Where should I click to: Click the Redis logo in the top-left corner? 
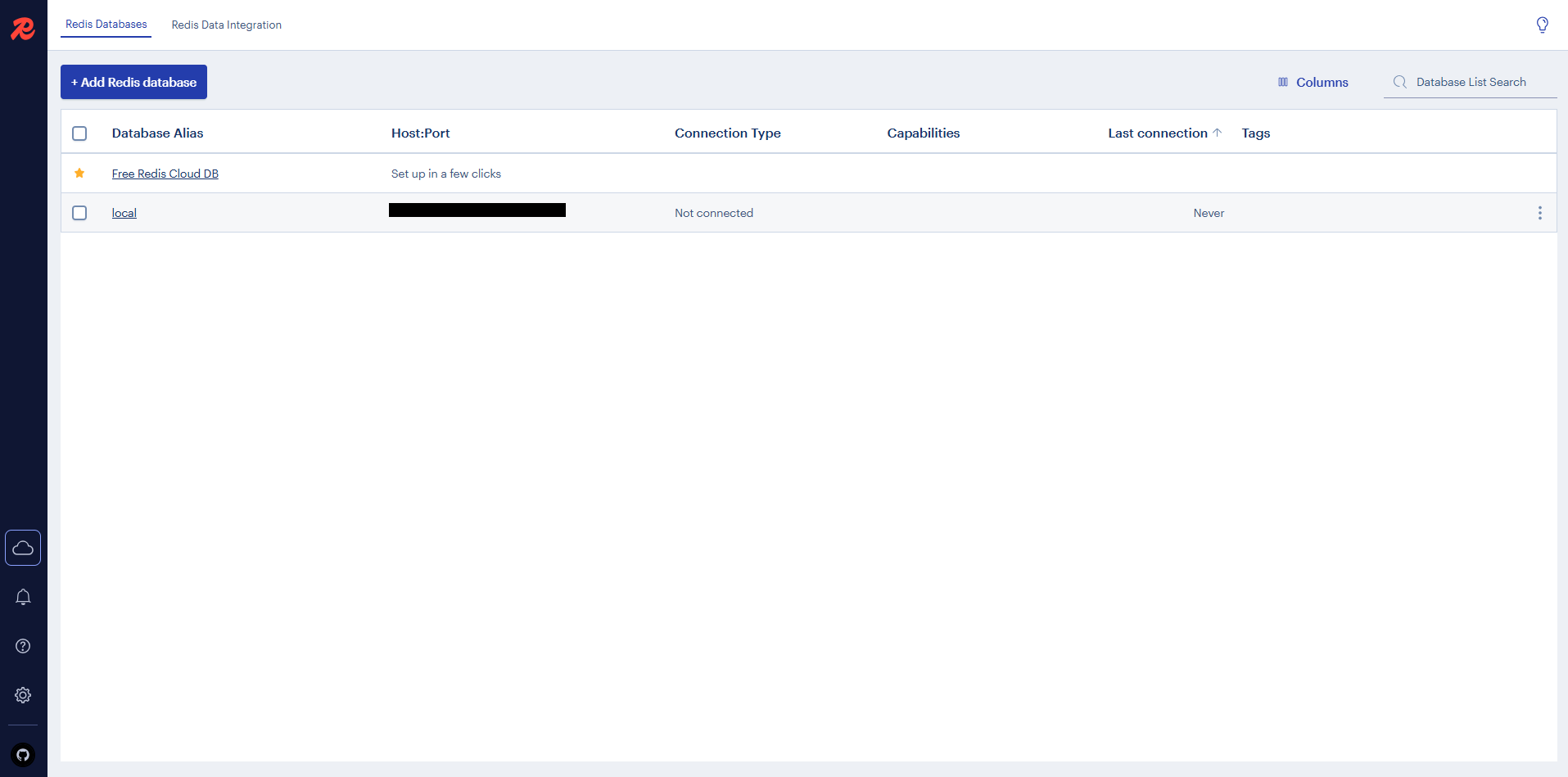pos(23,29)
